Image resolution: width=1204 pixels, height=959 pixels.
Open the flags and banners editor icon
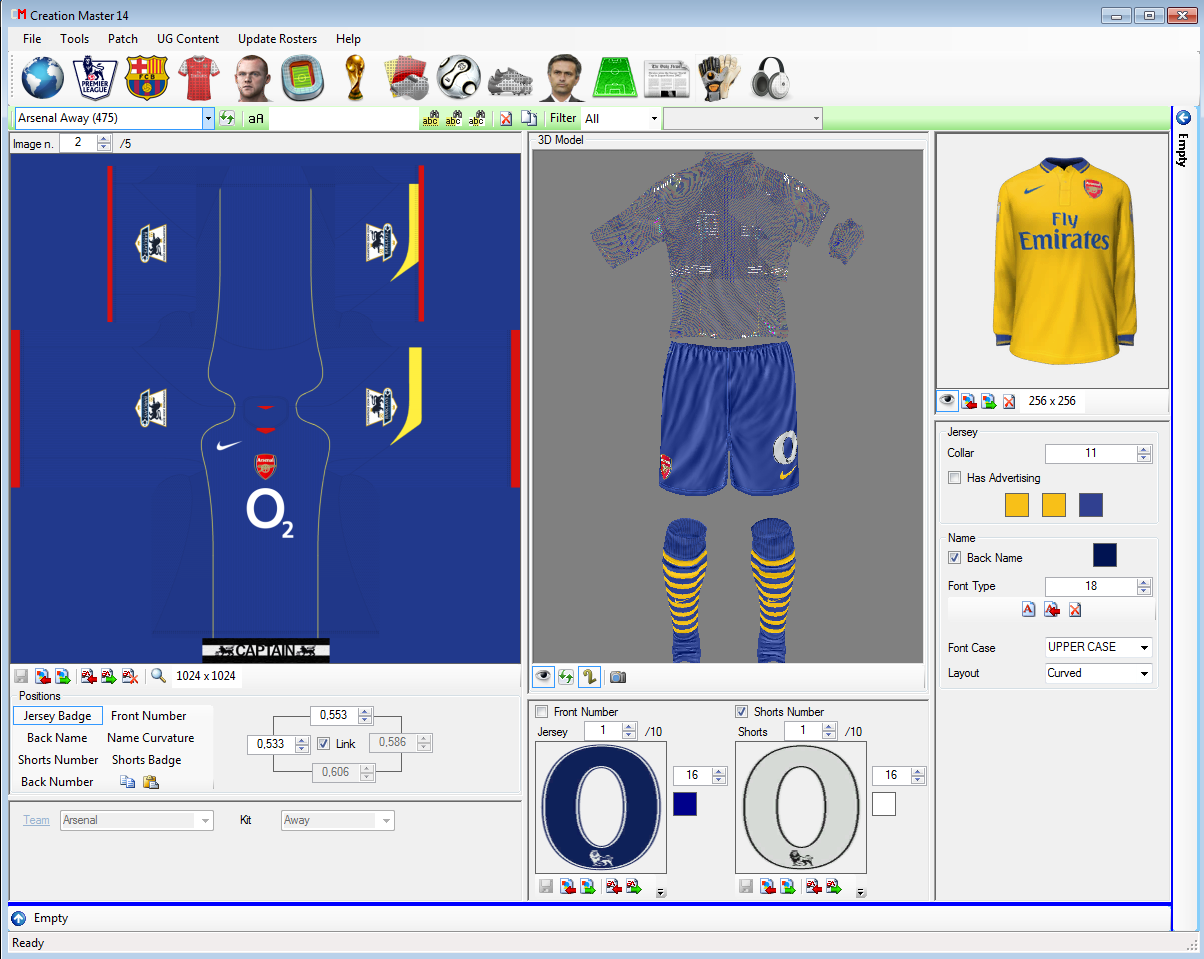pyautogui.click(x=407, y=77)
